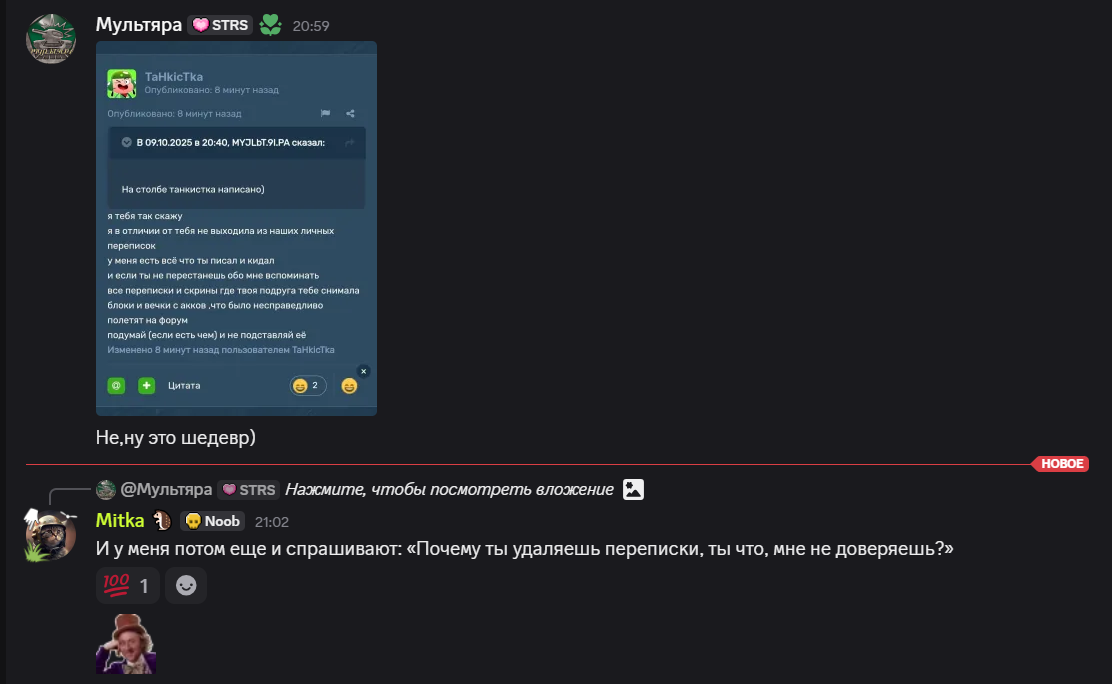Click the green plus multiquote button
Viewport: 1112px width, 684px height.
[x=146, y=385]
